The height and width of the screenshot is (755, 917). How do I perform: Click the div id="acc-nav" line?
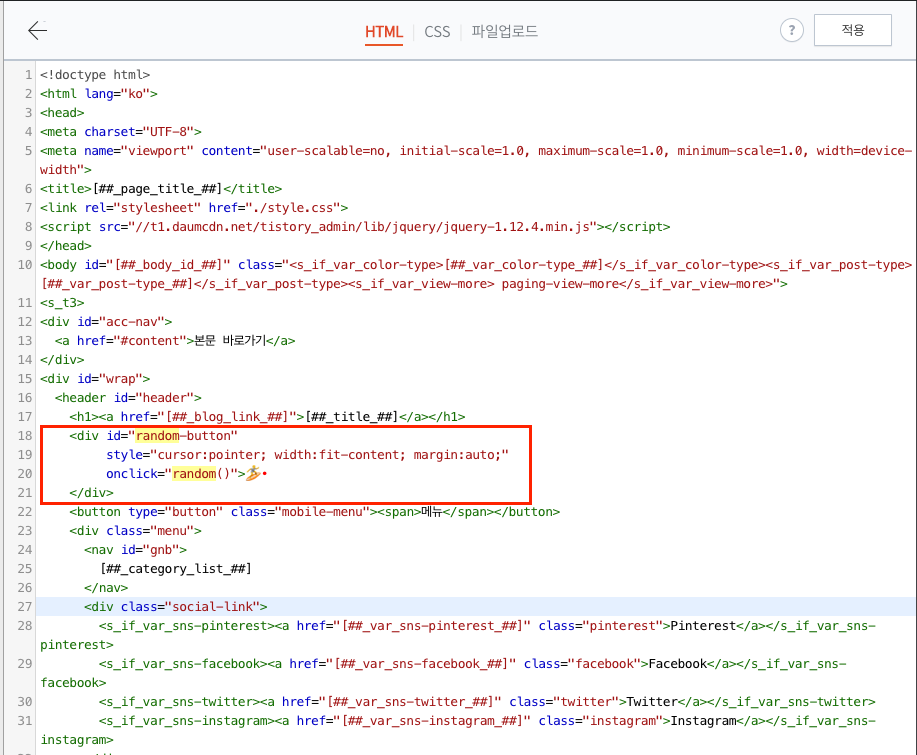pyautogui.click(x=106, y=322)
